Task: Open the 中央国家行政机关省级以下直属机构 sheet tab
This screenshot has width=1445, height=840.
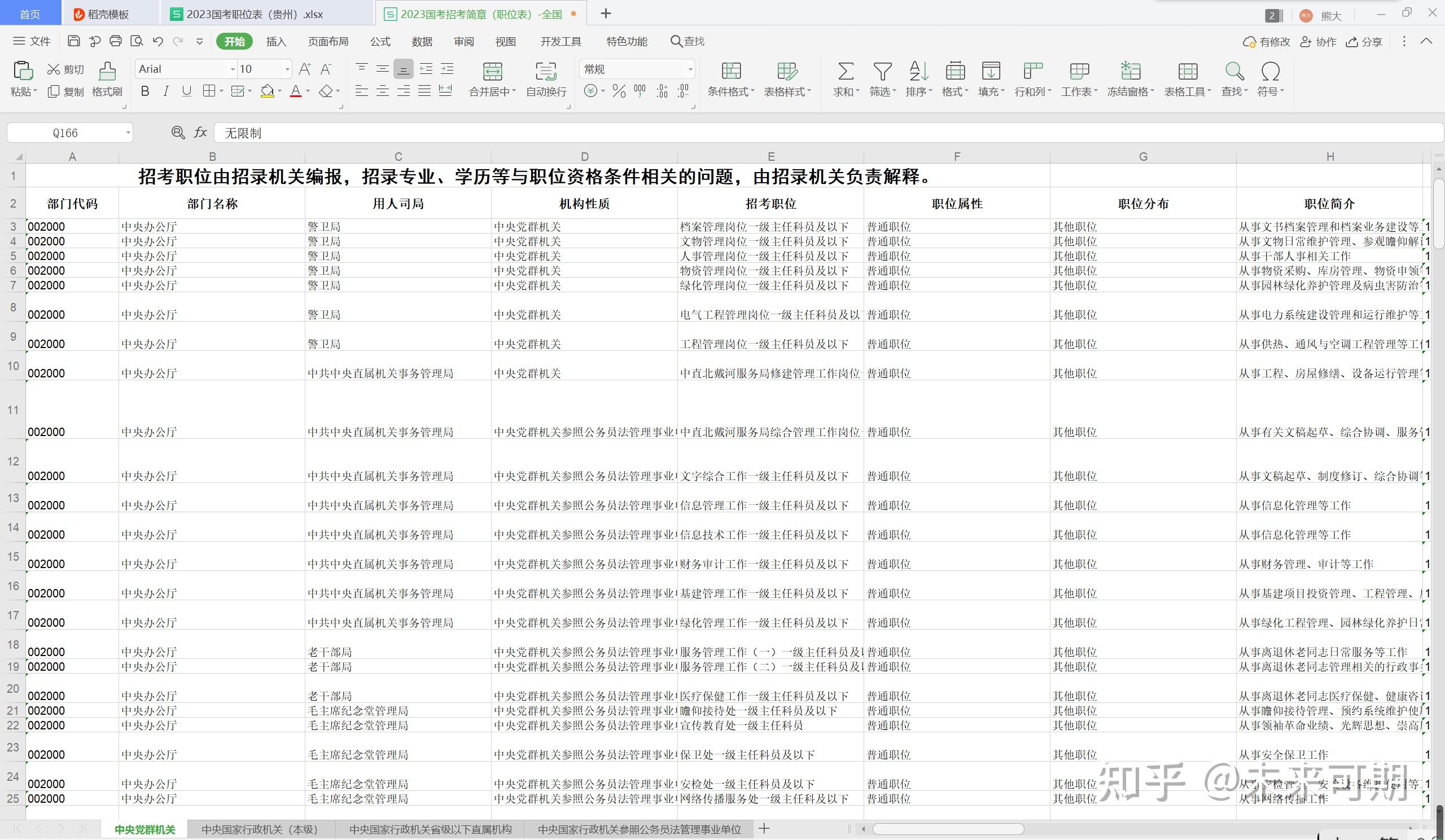Action: coord(431,829)
